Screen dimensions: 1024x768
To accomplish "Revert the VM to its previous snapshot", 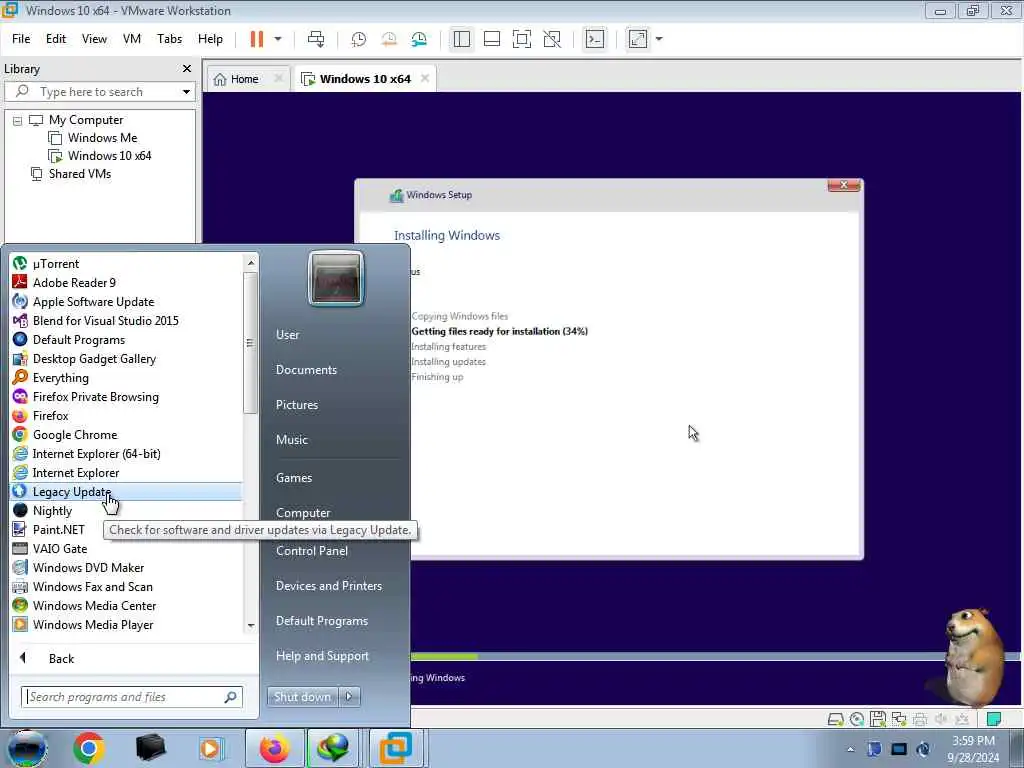I will 389,39.
